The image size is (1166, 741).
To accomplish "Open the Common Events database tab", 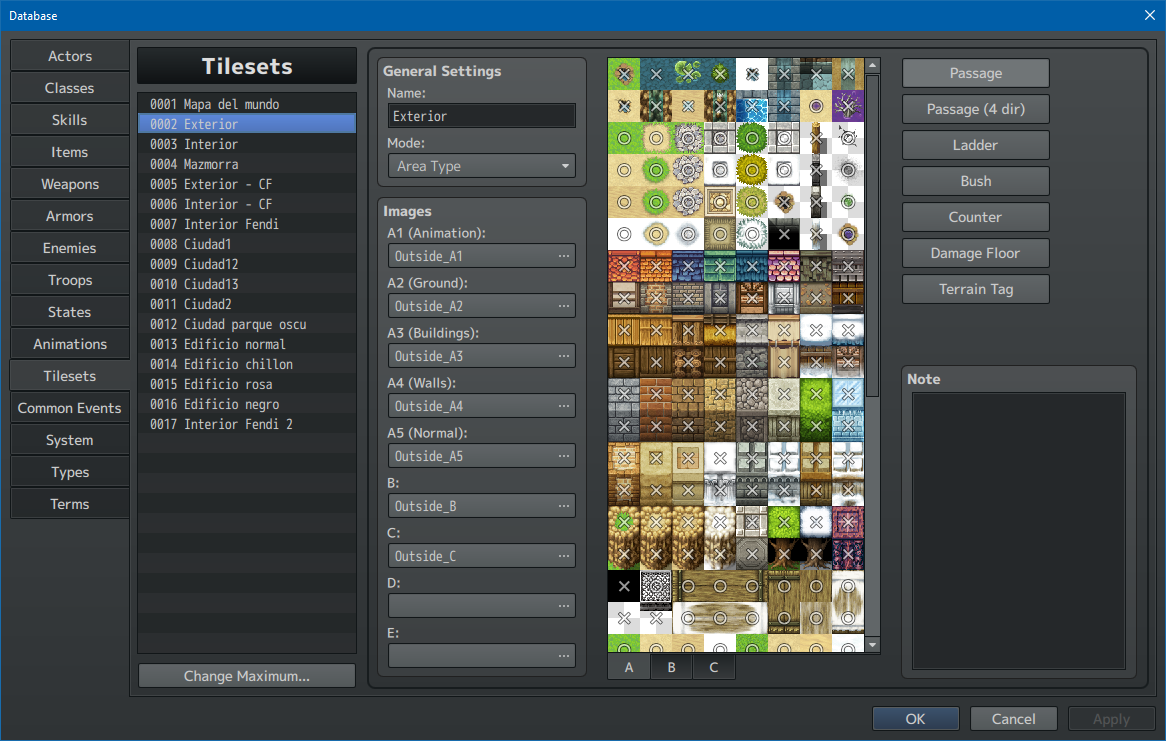I will pyautogui.click(x=70, y=408).
